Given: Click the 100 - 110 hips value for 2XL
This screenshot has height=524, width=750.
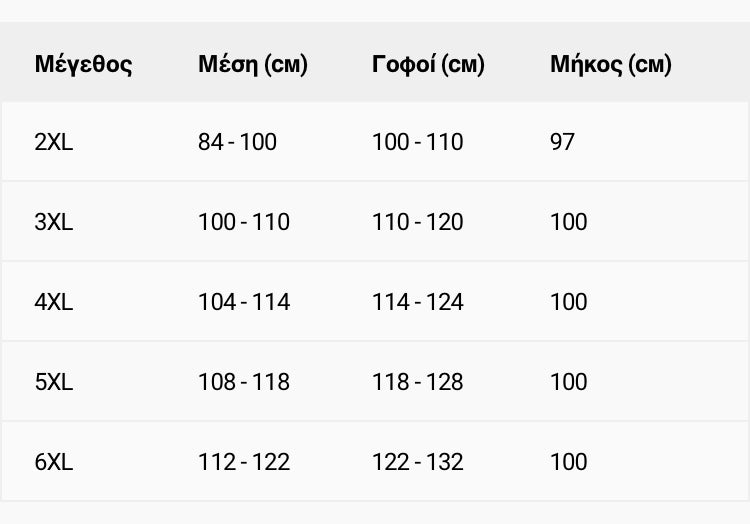Looking at the screenshot, I should point(418,142).
